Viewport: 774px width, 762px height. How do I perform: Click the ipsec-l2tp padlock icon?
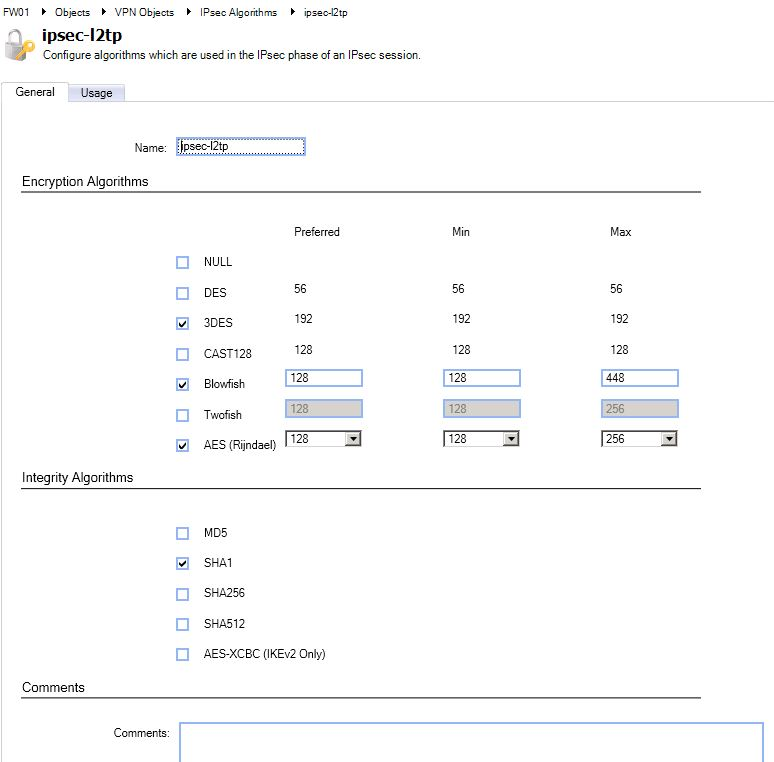(x=19, y=45)
